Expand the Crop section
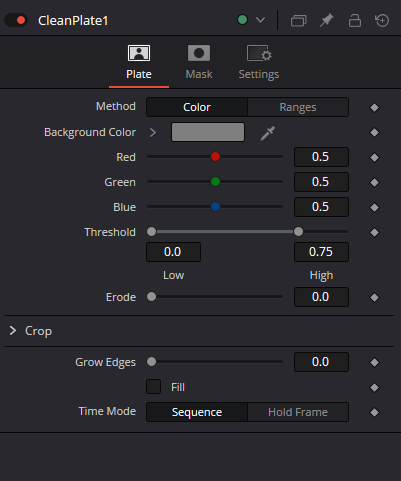This screenshot has width=401, height=481. 13,331
